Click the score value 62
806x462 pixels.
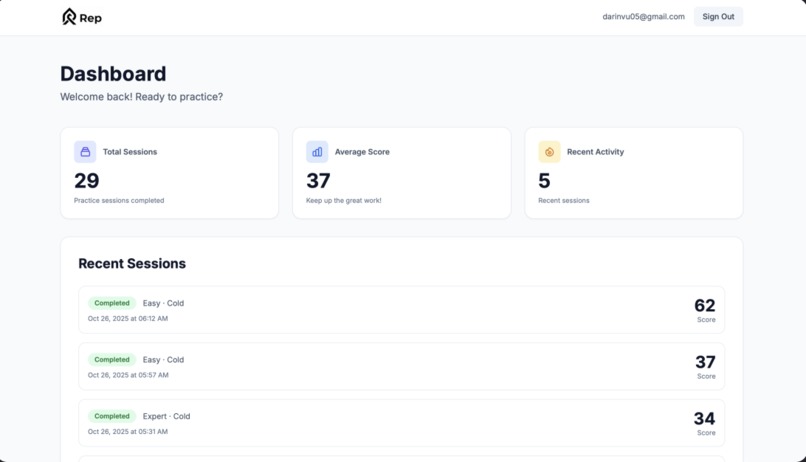[705, 305]
